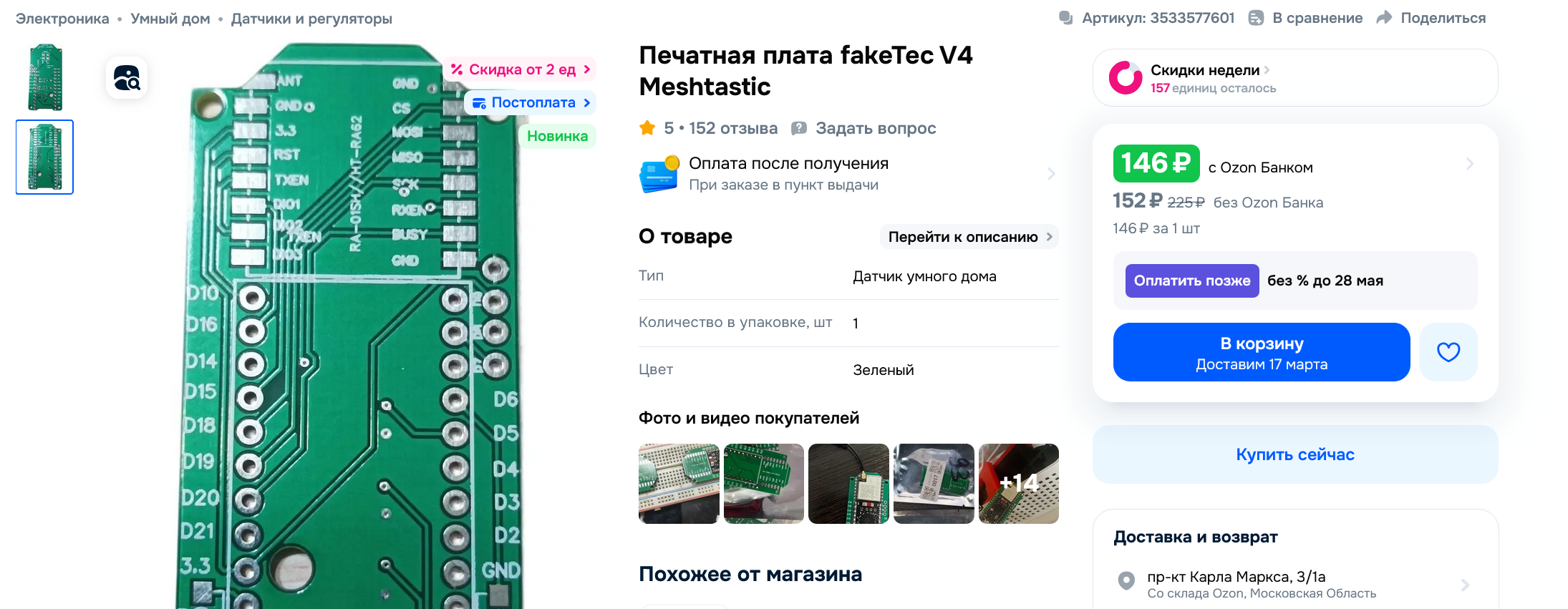Click the Скидки недели pink ring logo

point(1126,77)
